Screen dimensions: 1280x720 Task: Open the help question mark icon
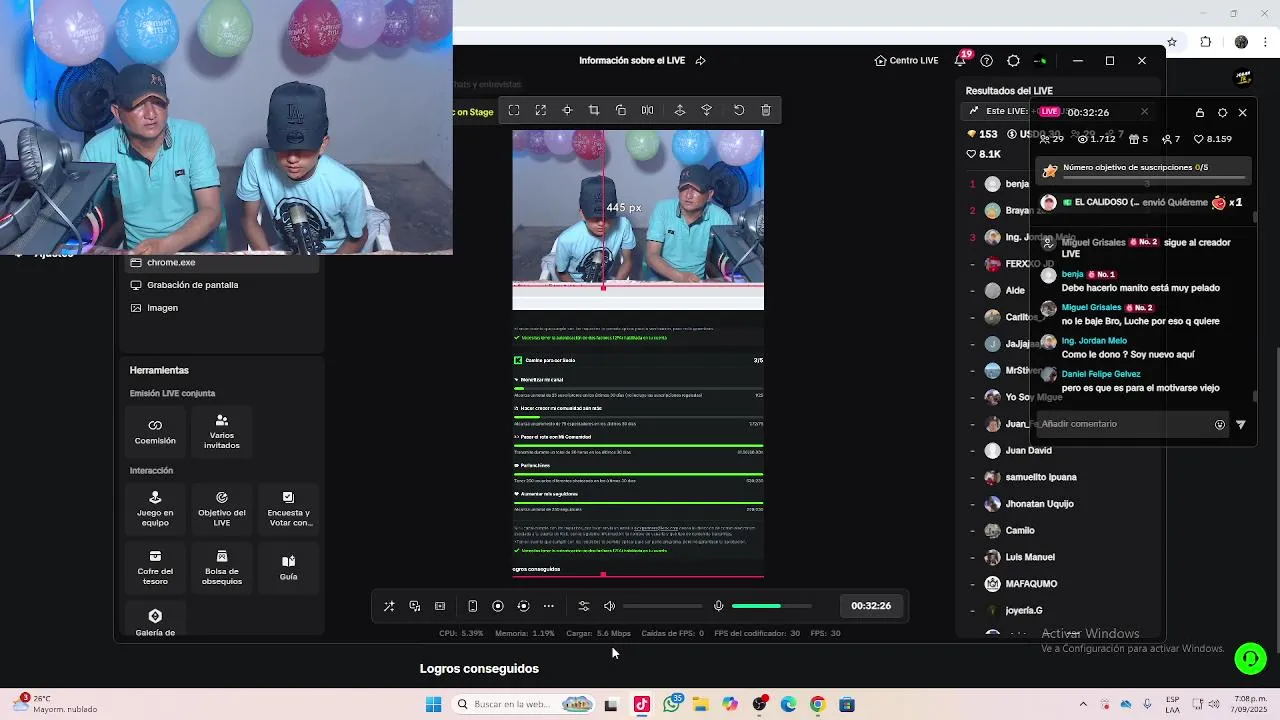pyautogui.click(x=987, y=61)
